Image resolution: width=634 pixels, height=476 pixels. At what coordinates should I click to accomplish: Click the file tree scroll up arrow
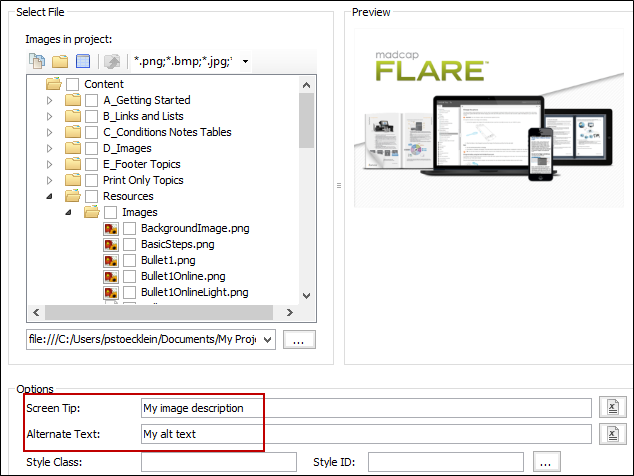coord(306,85)
